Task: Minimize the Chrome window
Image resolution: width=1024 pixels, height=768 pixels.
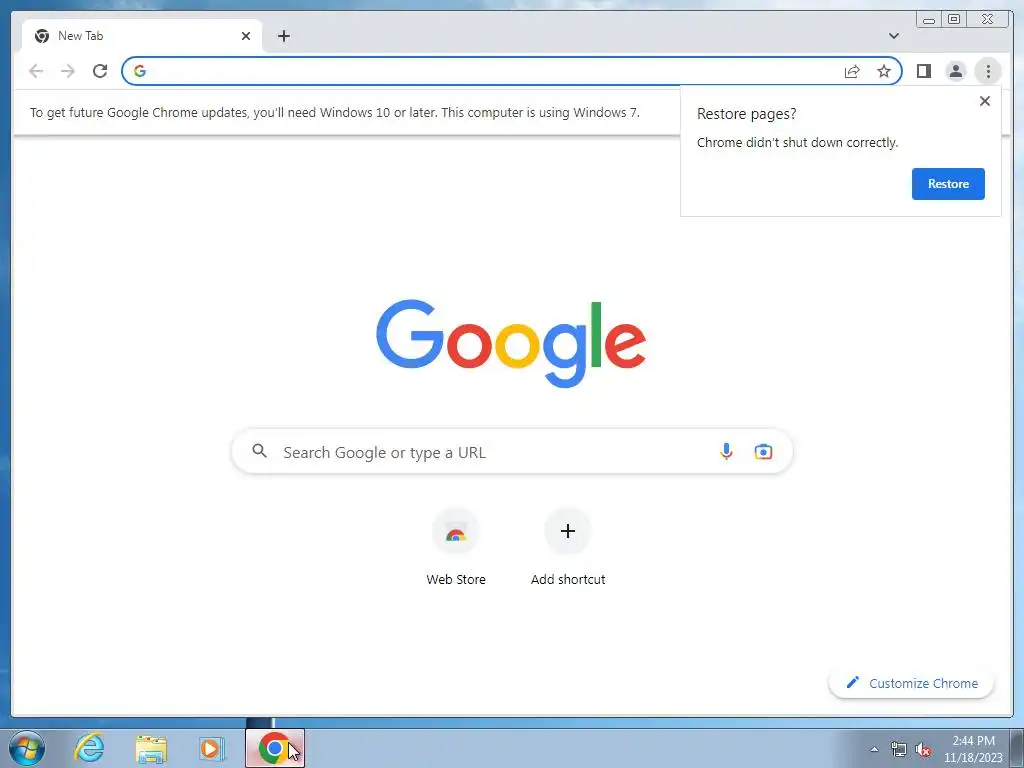Action: 929,20
